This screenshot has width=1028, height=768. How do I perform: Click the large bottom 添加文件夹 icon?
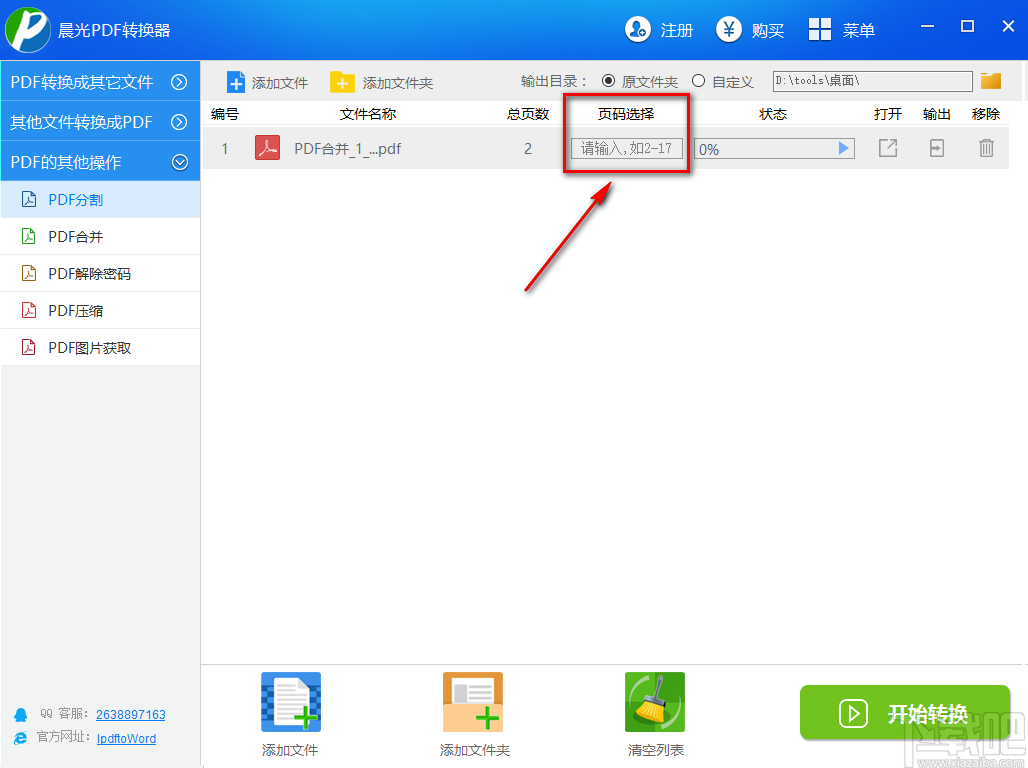(473, 702)
